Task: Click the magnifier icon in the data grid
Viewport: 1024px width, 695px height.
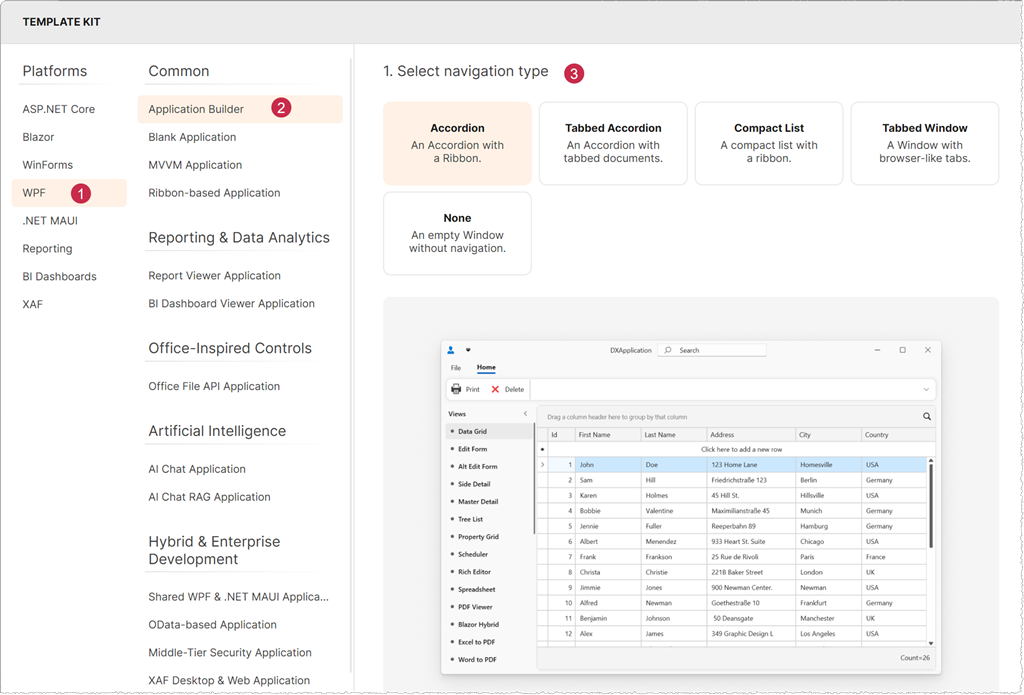Action: (926, 416)
